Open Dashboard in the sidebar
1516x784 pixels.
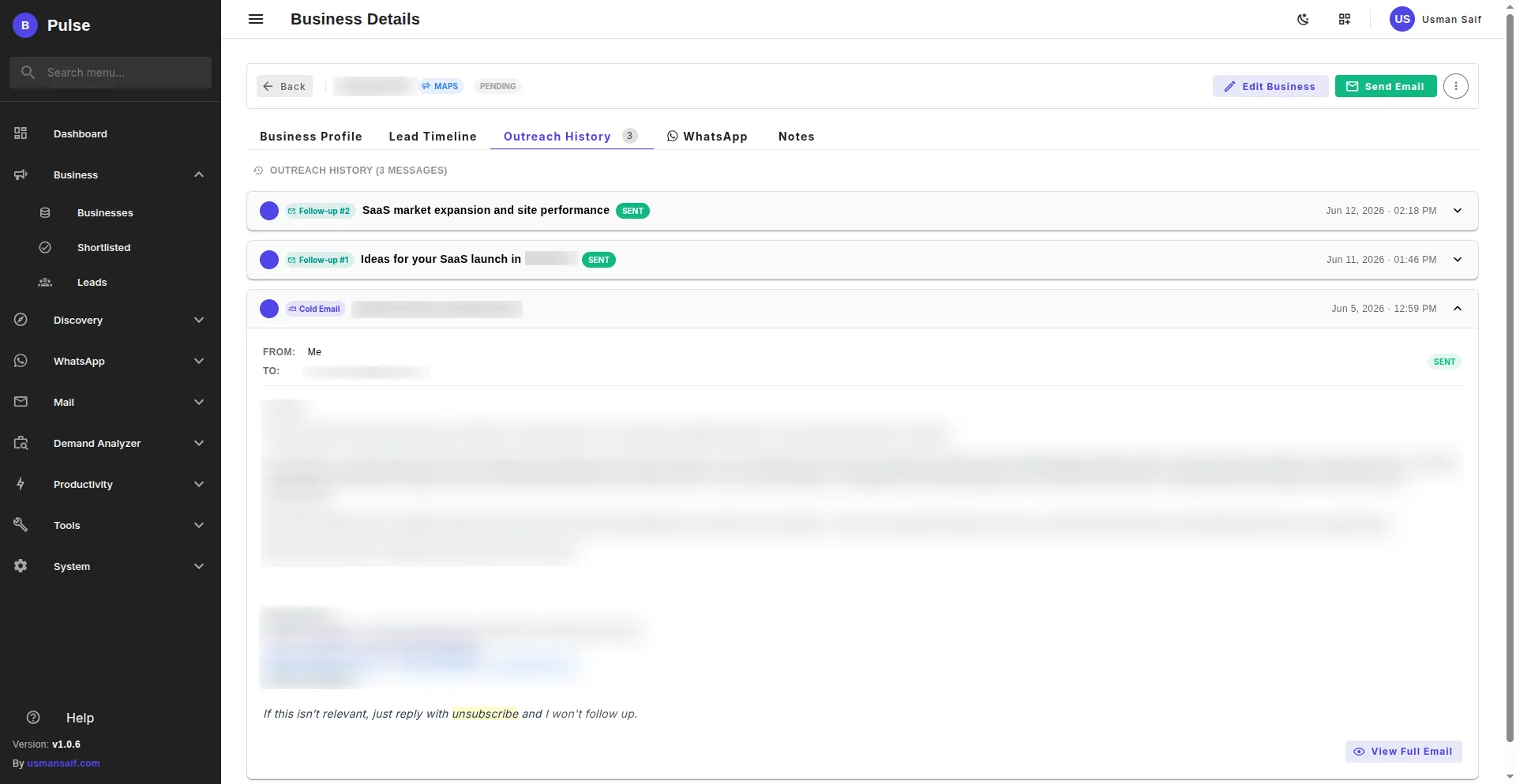click(x=111, y=133)
